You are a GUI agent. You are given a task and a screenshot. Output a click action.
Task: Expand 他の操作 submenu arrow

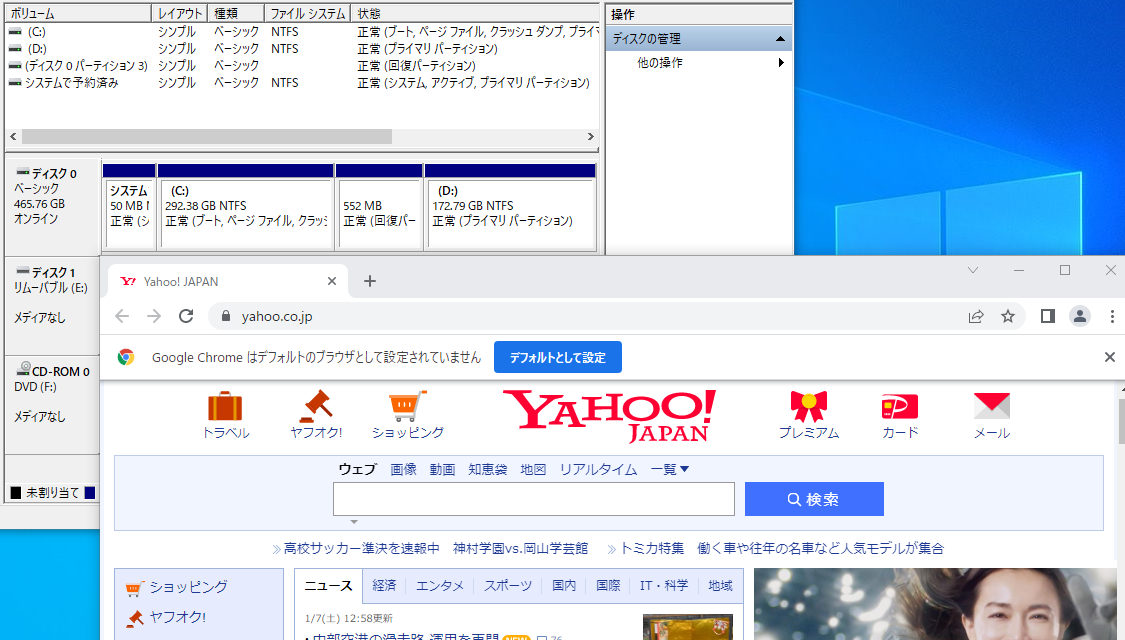click(x=781, y=62)
